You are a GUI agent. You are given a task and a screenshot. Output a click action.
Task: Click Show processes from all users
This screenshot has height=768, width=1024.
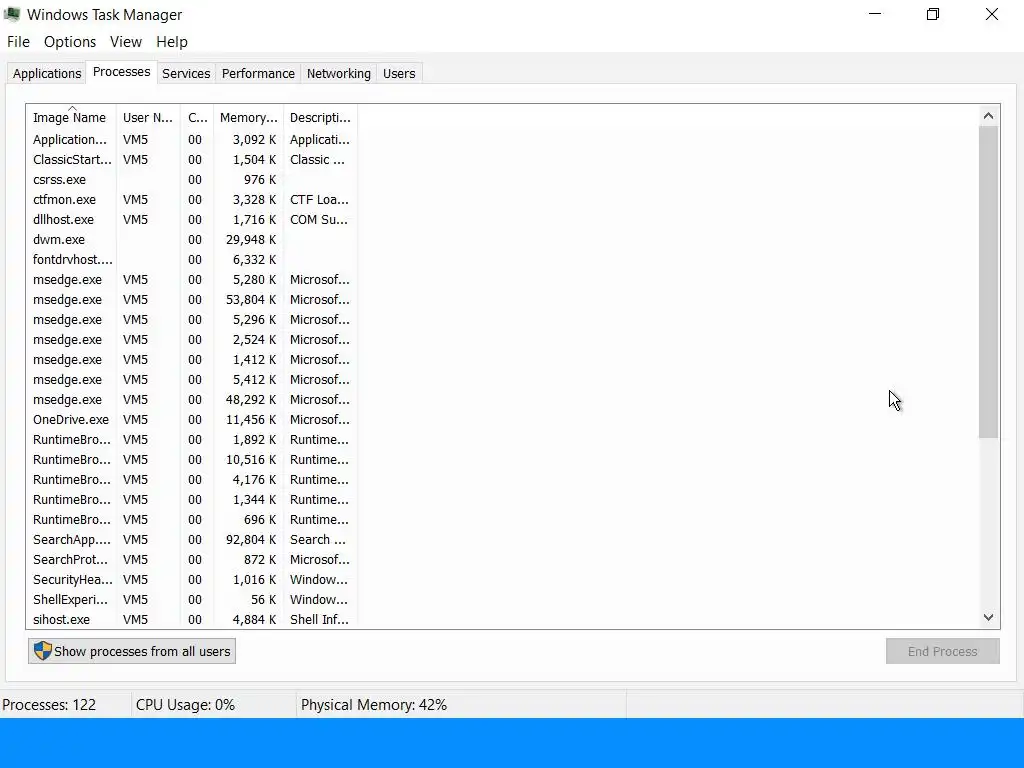point(132,651)
